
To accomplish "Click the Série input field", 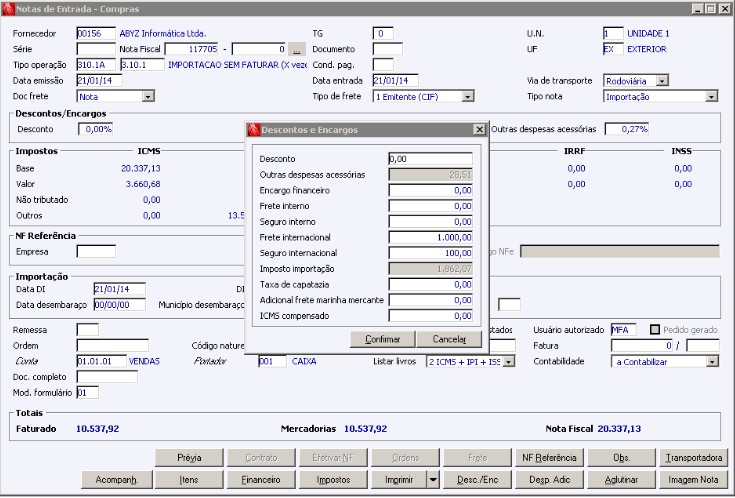I will (x=96, y=49).
